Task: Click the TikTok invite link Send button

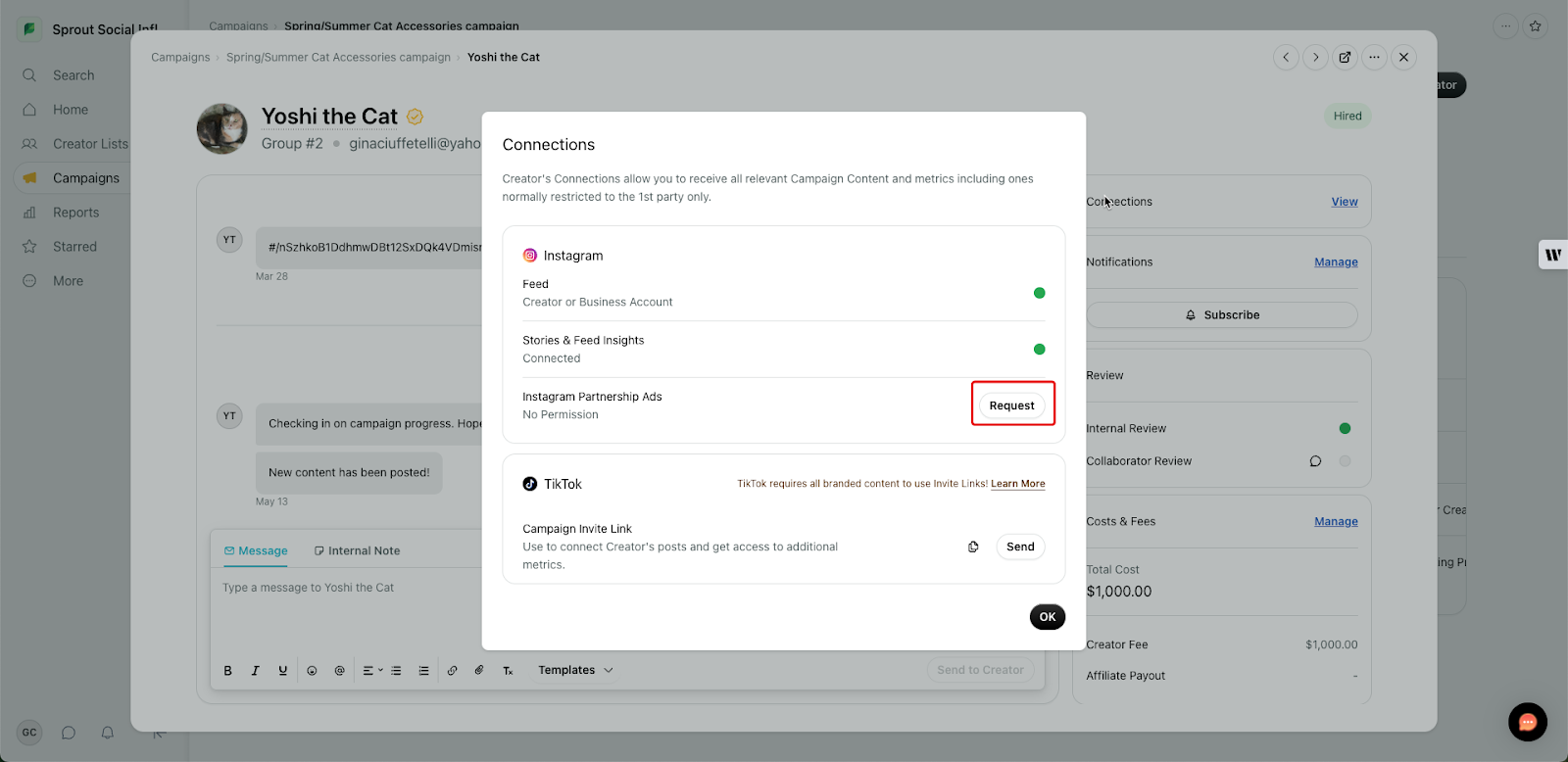Action: tap(1020, 547)
